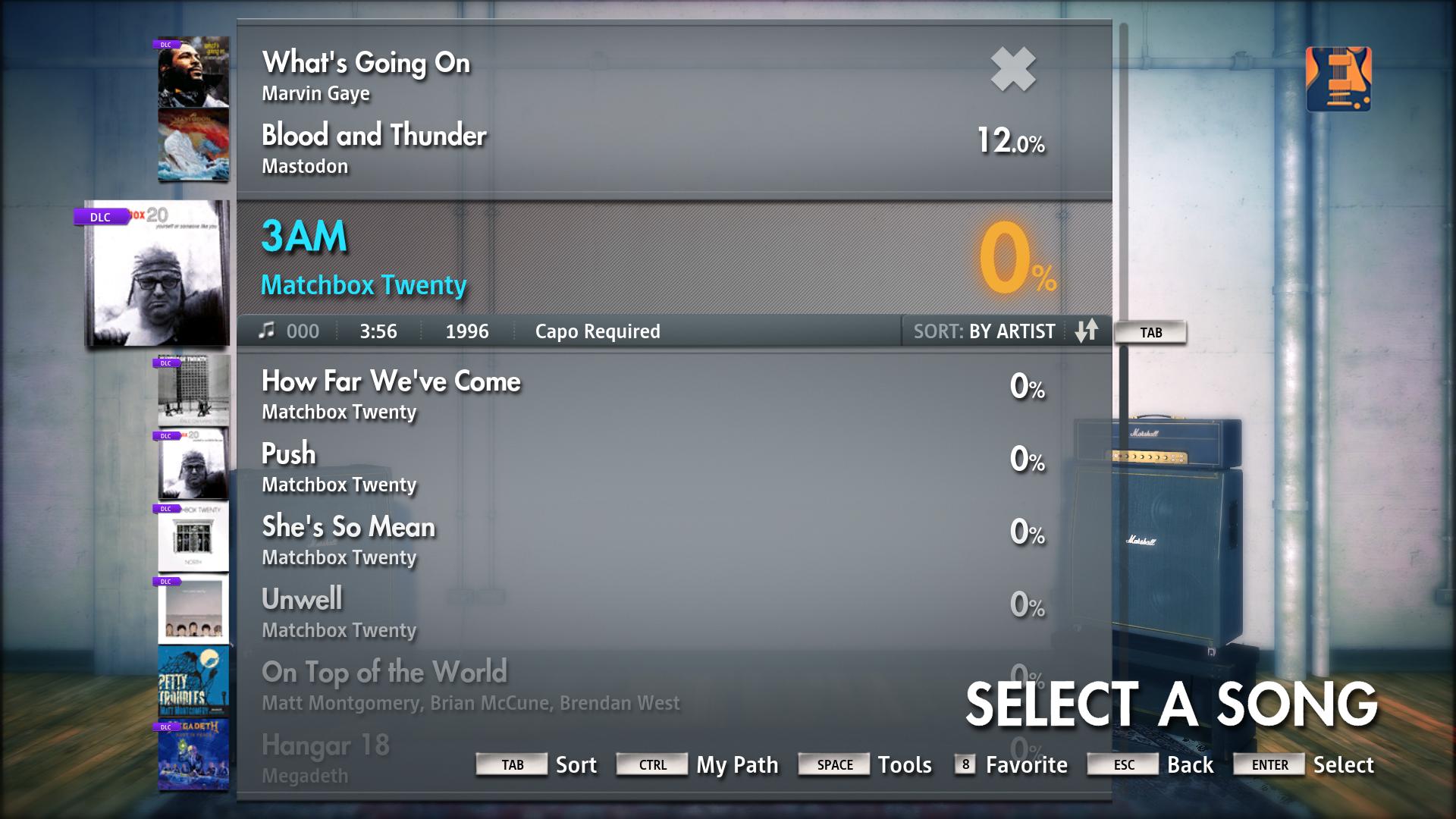The height and width of the screenshot is (819, 1456).
Task: Toggle sort direction with the BY ARTIST arrow
Action: 1090,331
